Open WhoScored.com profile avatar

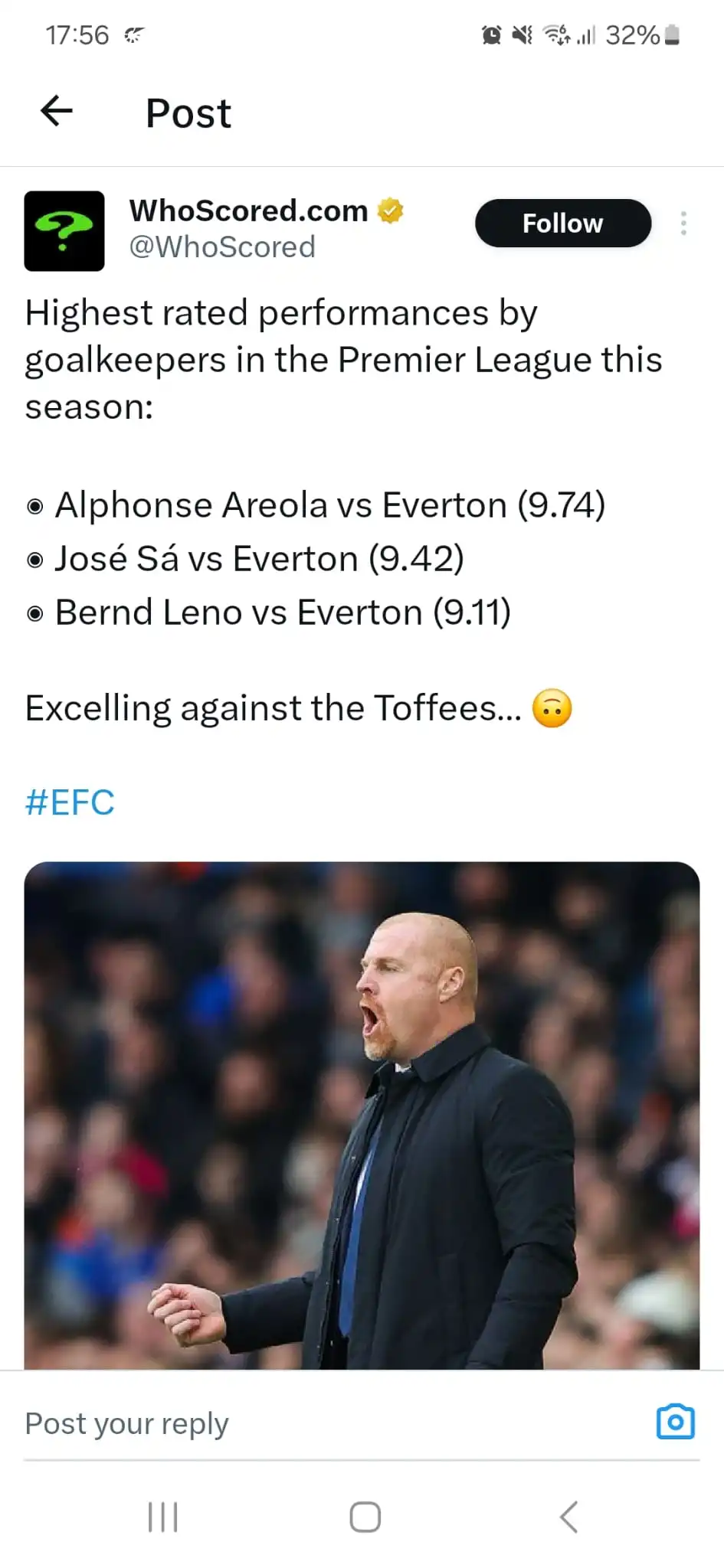coord(64,231)
